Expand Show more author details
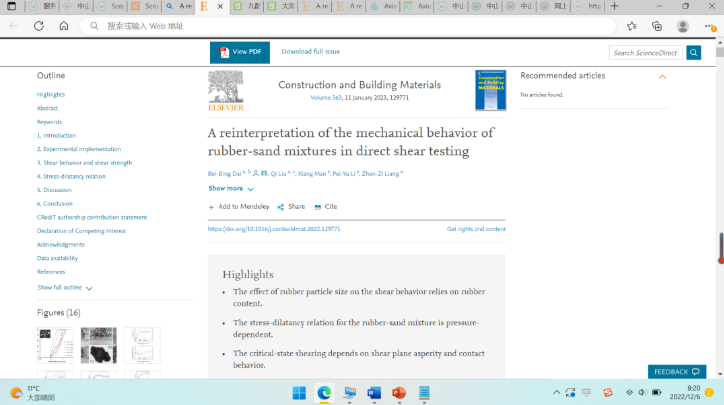 tap(230, 188)
